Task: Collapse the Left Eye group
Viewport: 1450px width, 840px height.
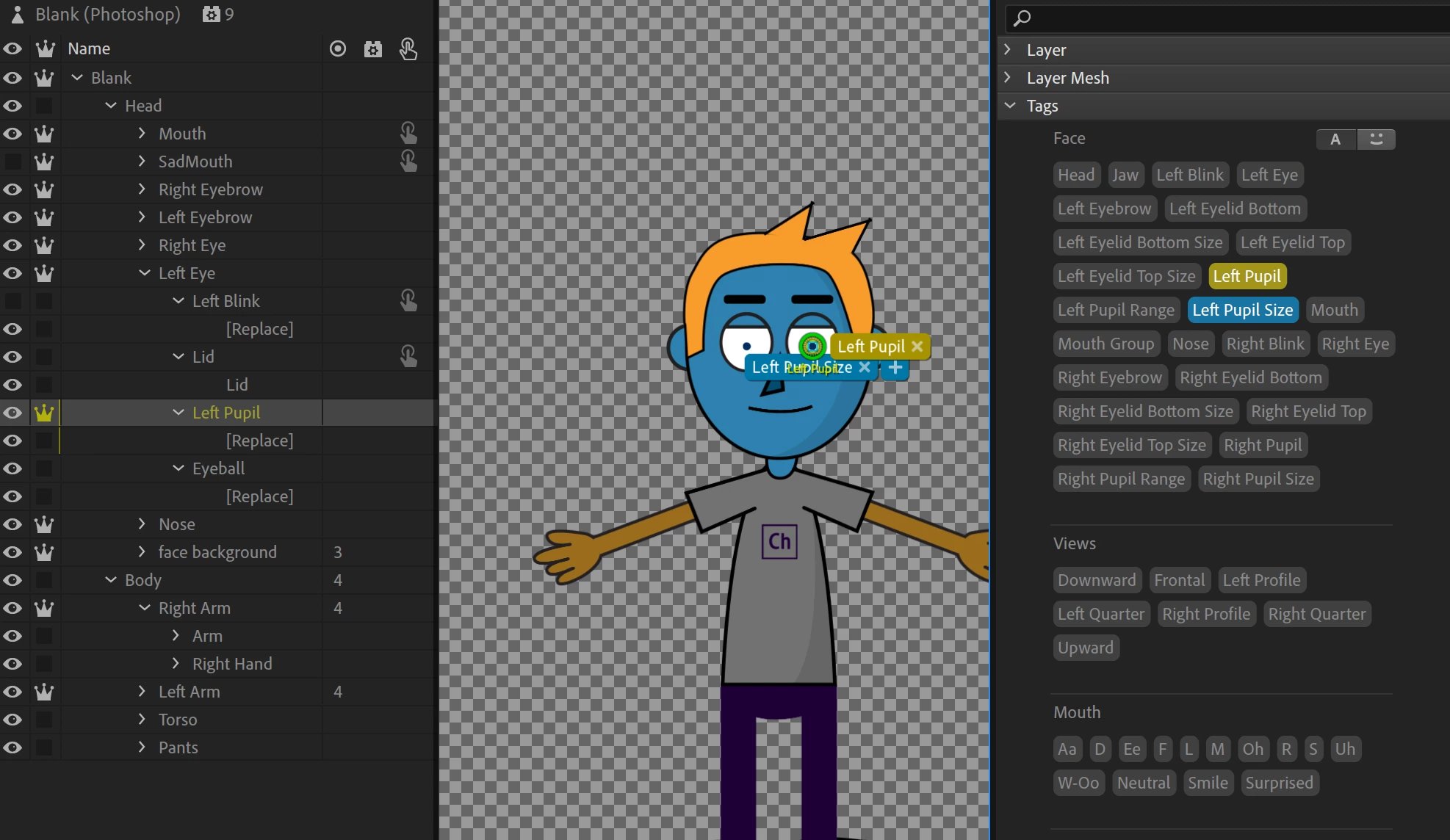Action: point(145,273)
